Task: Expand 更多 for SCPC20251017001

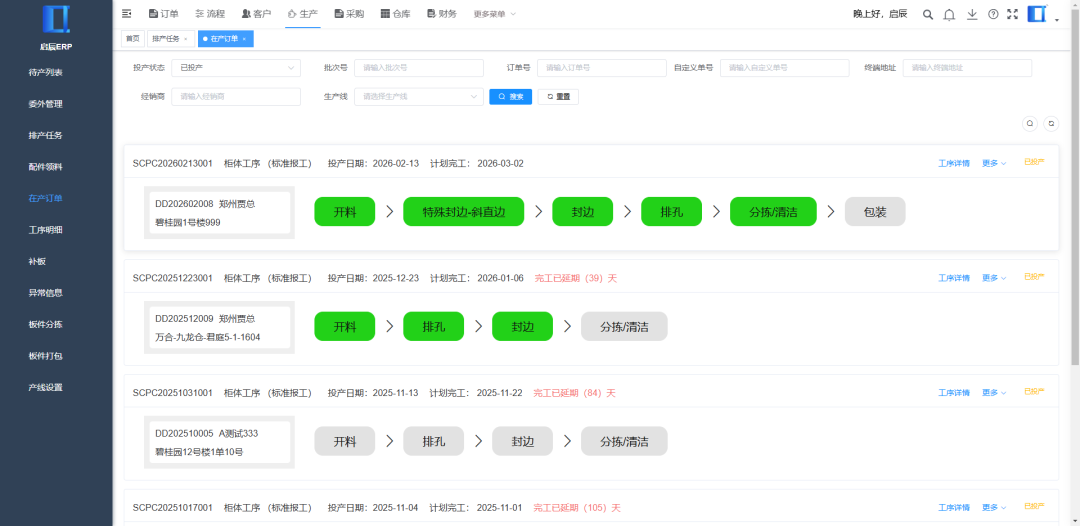Action: (994, 507)
